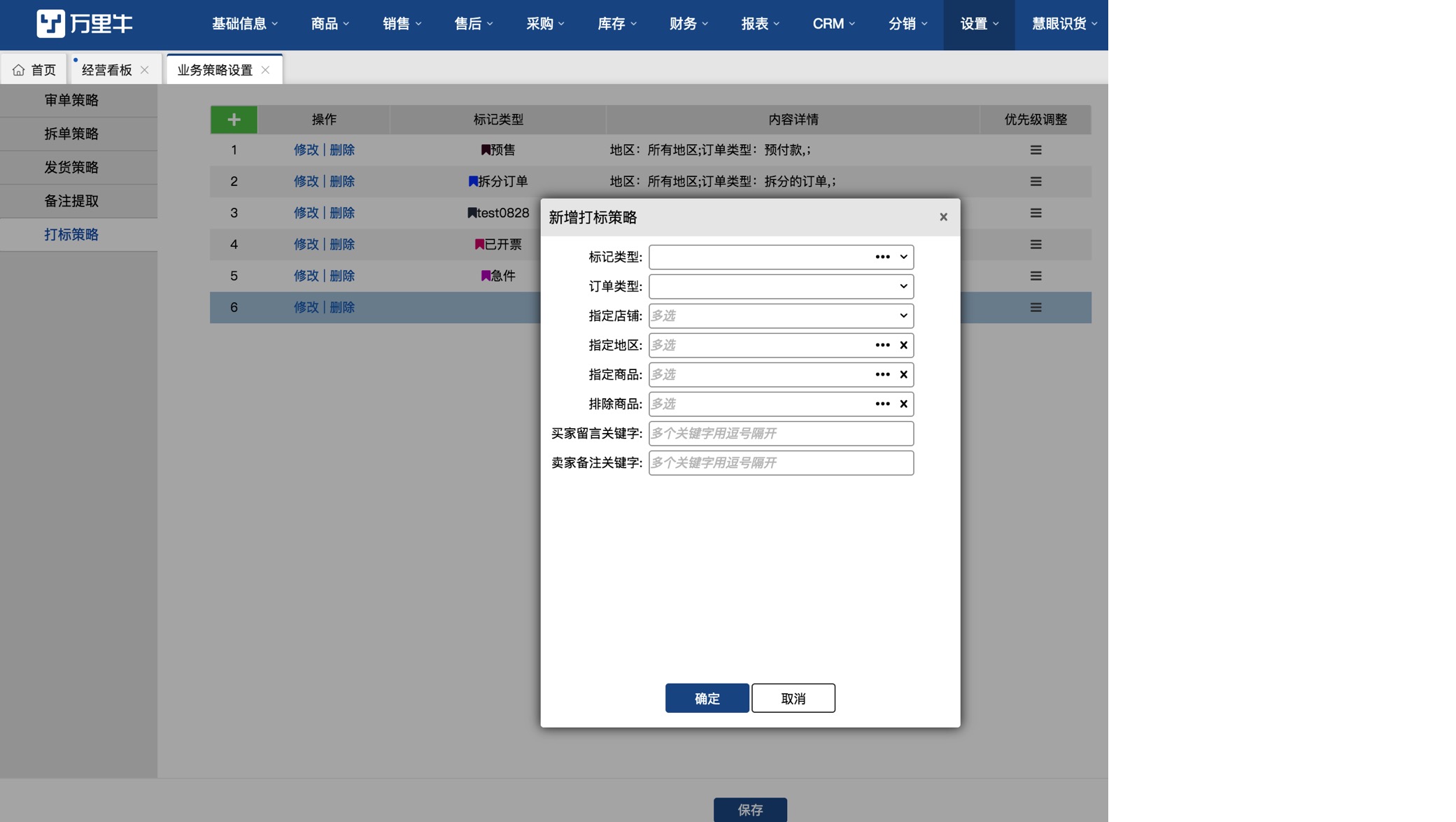1456x822 pixels.
Task: Click the 买家留言关键字 input field
Action: (x=780, y=434)
